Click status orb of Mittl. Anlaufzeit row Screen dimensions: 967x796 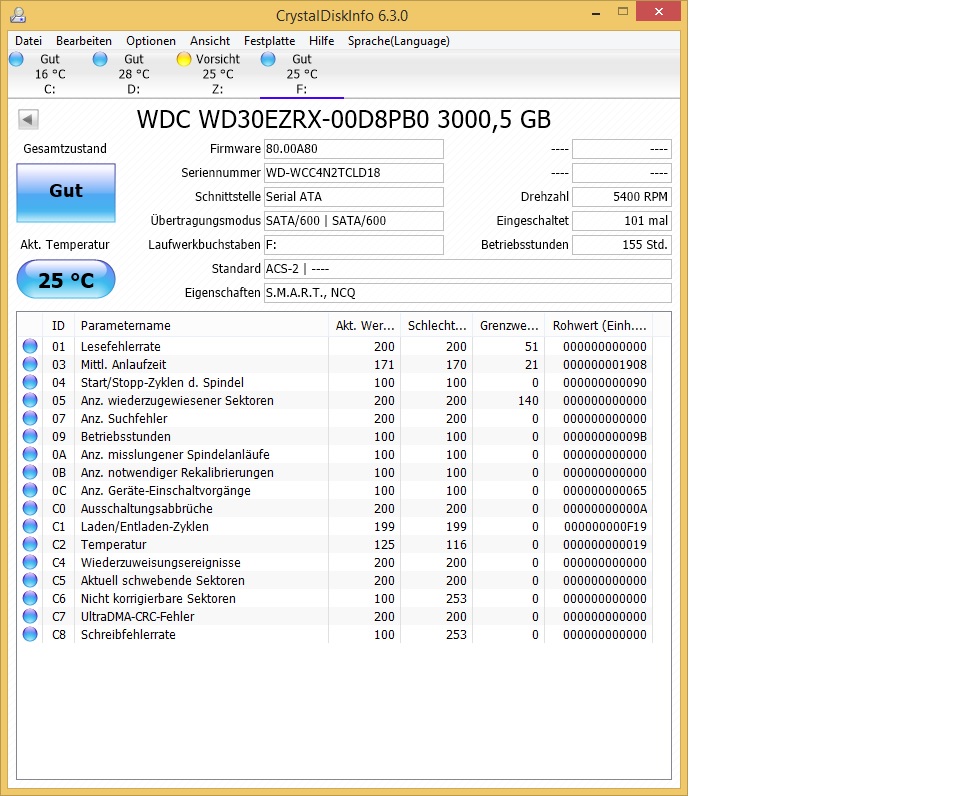(x=30, y=364)
